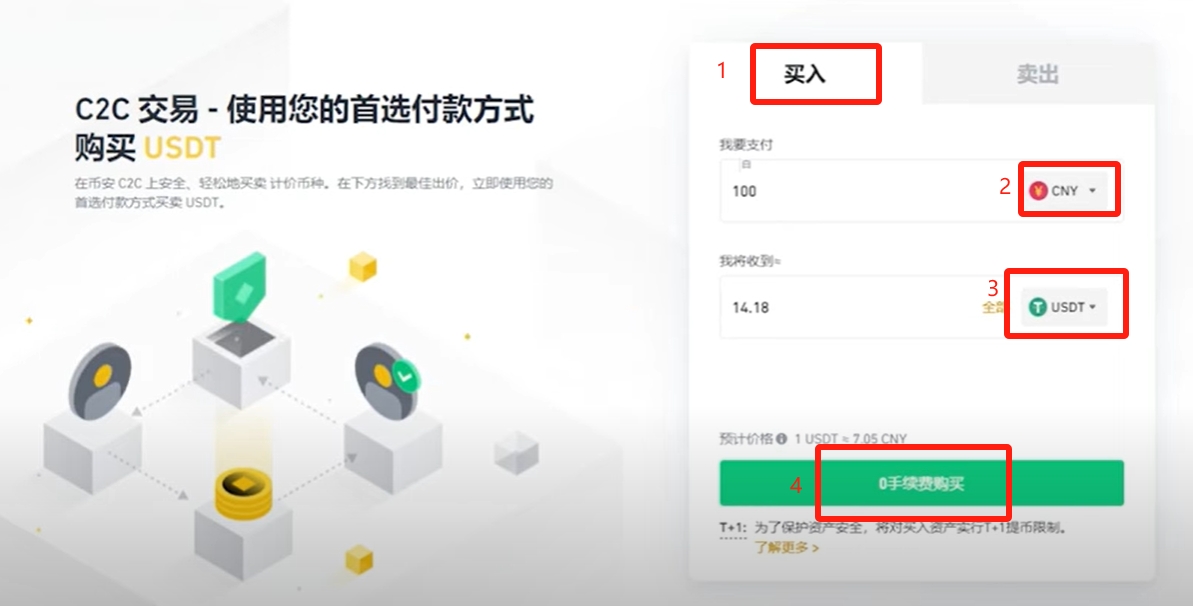
Task: Focus the 我要支付 amount field showing 100
Action: pos(867,190)
